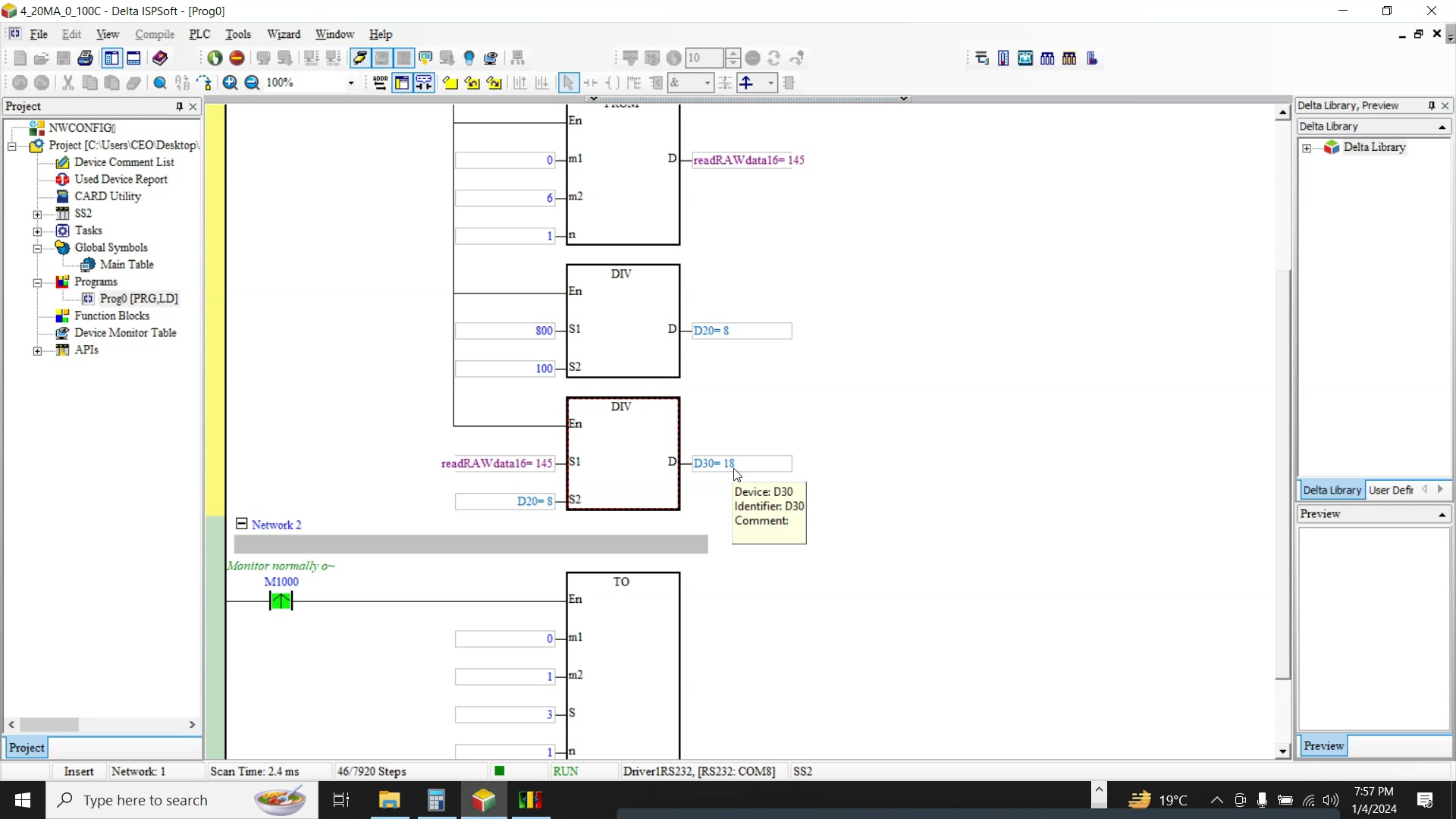The image size is (1456, 819).
Task: Select the arrow Selection tool
Action: 568,83
